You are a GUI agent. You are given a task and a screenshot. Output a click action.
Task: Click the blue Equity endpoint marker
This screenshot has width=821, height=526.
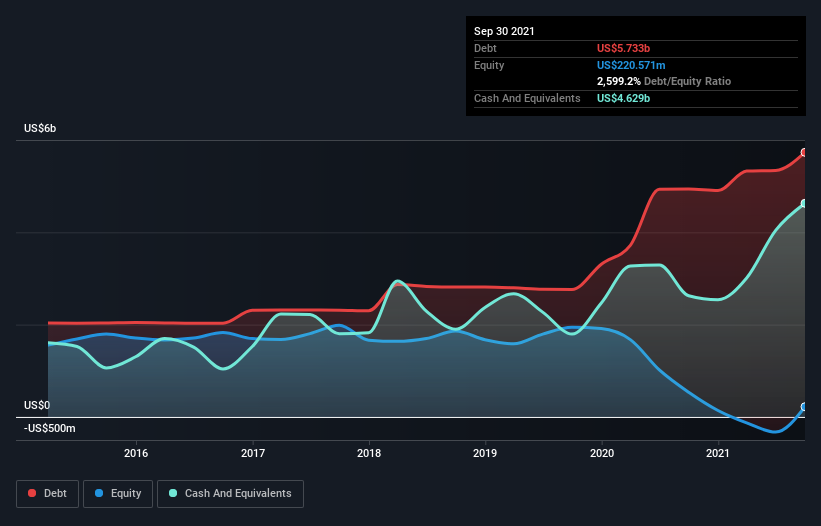pyautogui.click(x=804, y=407)
